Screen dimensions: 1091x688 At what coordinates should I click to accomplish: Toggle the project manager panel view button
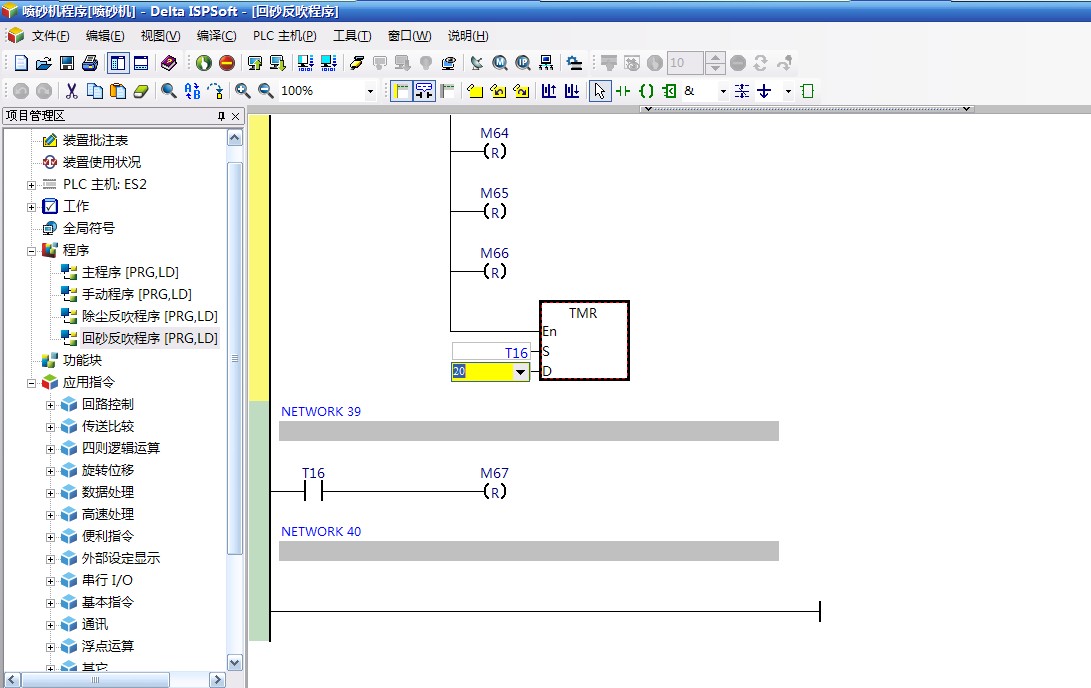117,63
